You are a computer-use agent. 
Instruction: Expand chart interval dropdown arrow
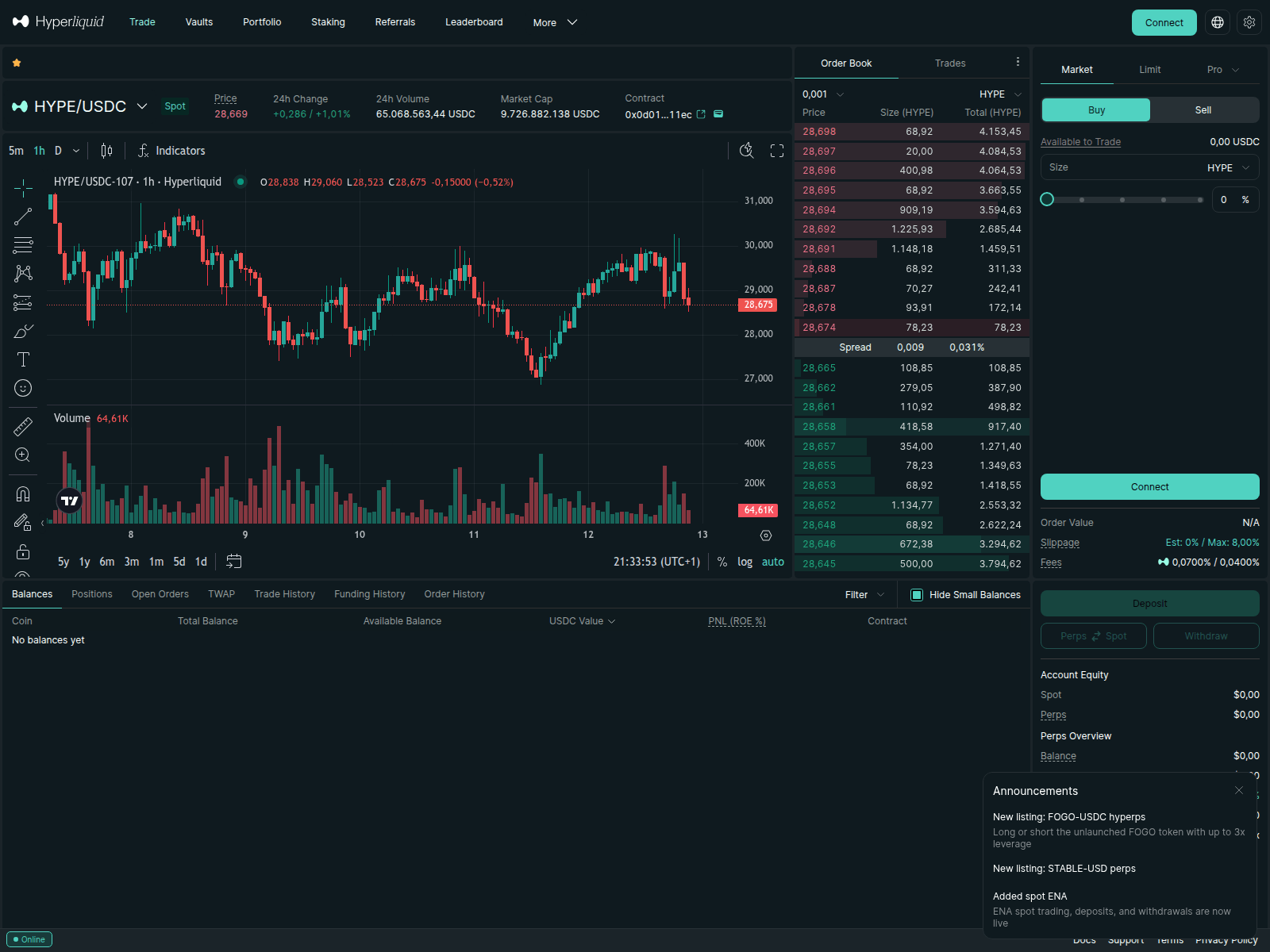76,151
